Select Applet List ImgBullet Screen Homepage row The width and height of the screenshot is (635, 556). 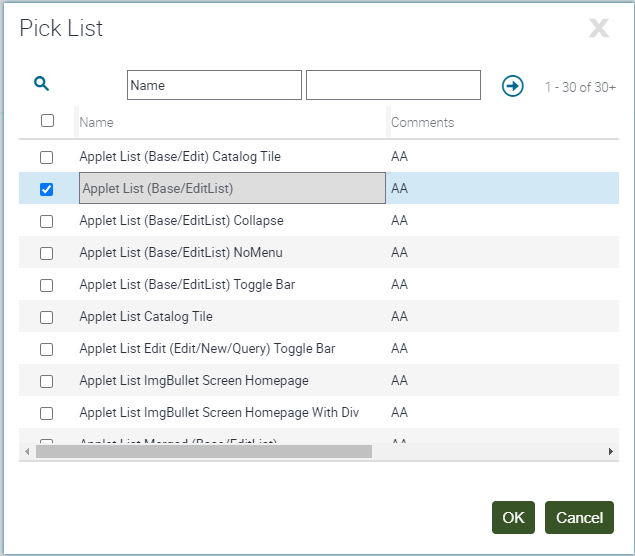click(194, 381)
